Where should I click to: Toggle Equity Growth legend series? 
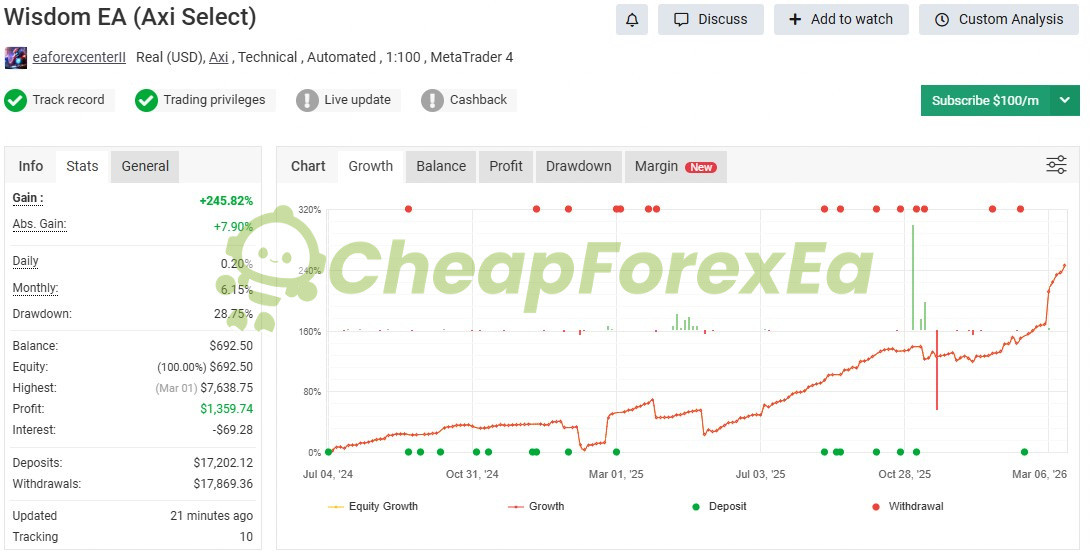coord(373,507)
